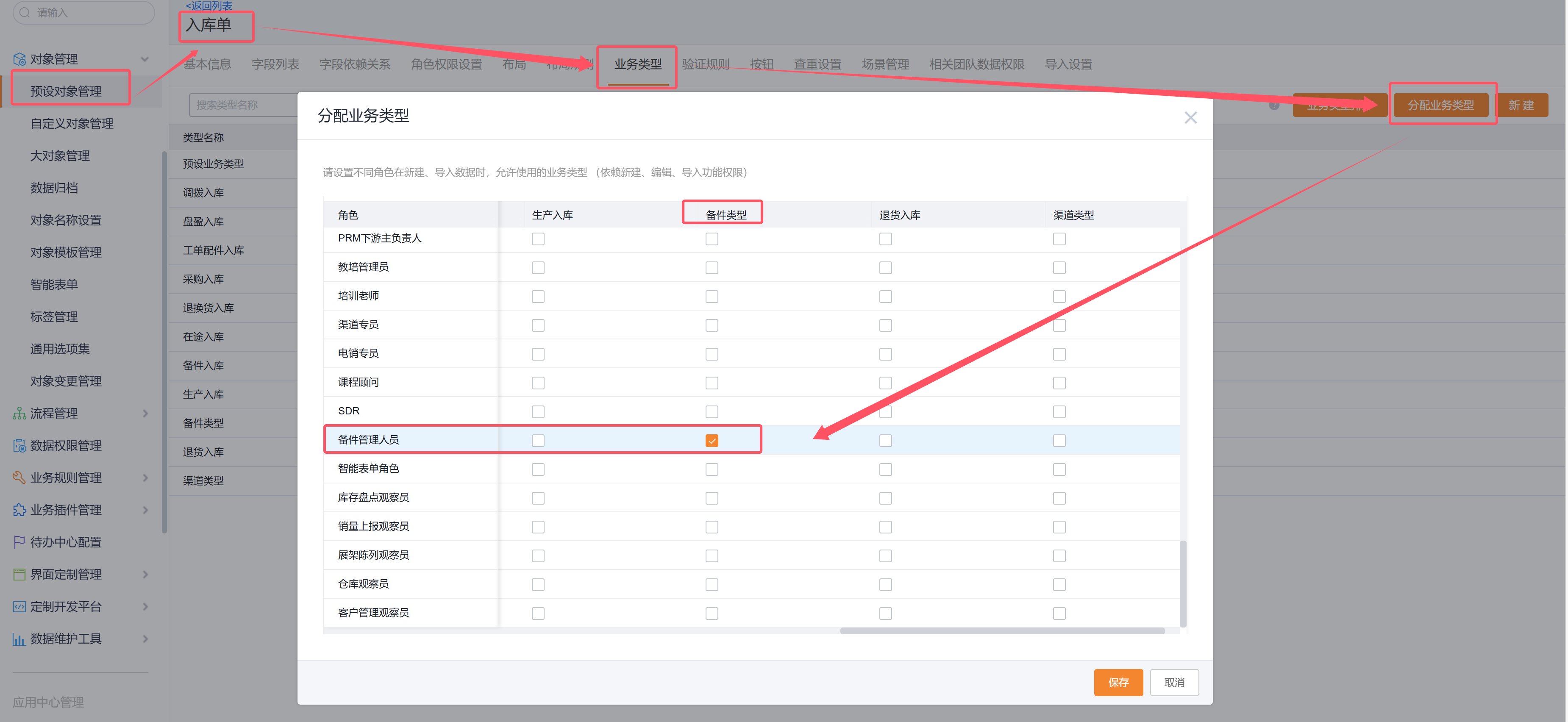This screenshot has height=722, width=1568.
Task: Click the 数据维护工具 chart icon
Action: pyautogui.click(x=19, y=639)
